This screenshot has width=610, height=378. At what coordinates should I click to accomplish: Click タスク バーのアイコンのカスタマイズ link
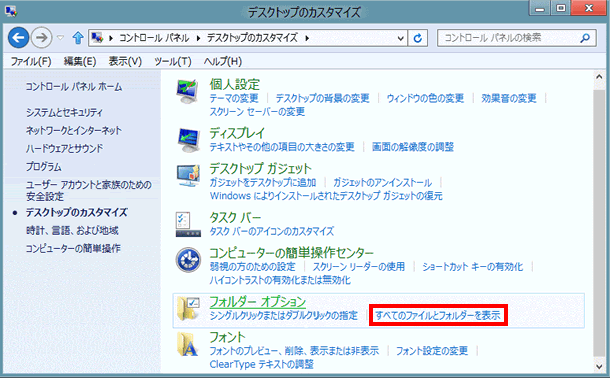(x=272, y=231)
